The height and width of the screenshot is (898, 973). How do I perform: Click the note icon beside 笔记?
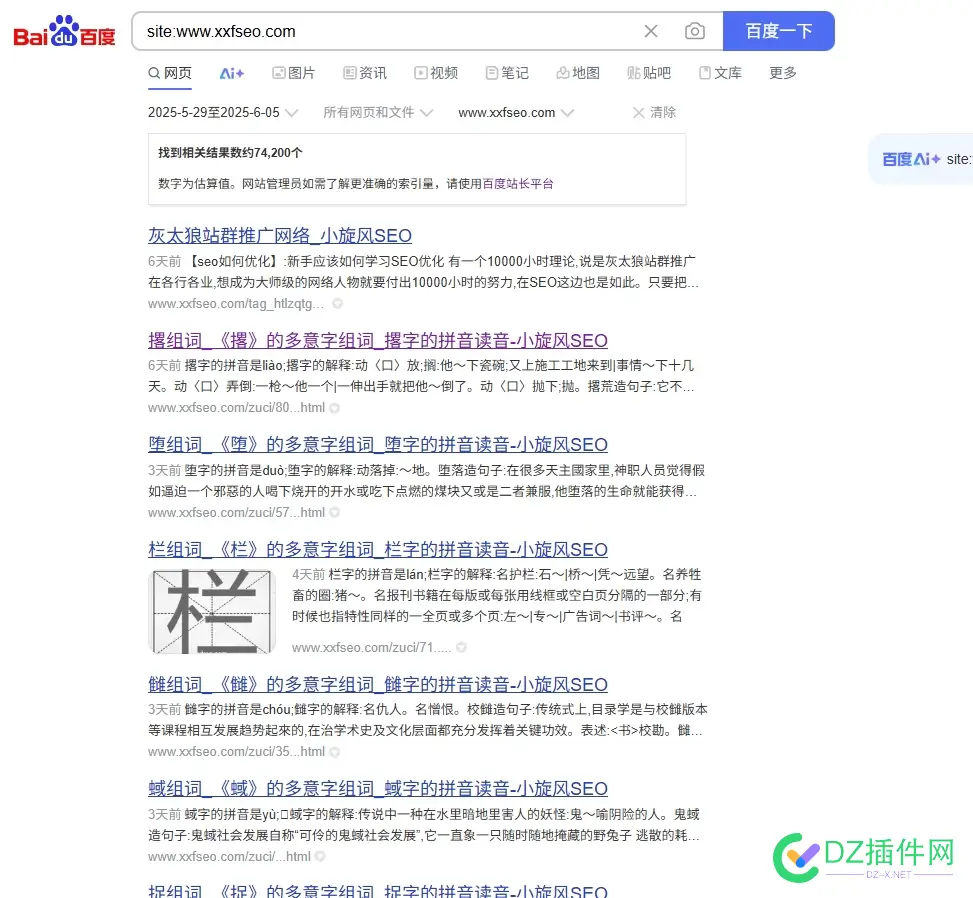tap(492, 73)
